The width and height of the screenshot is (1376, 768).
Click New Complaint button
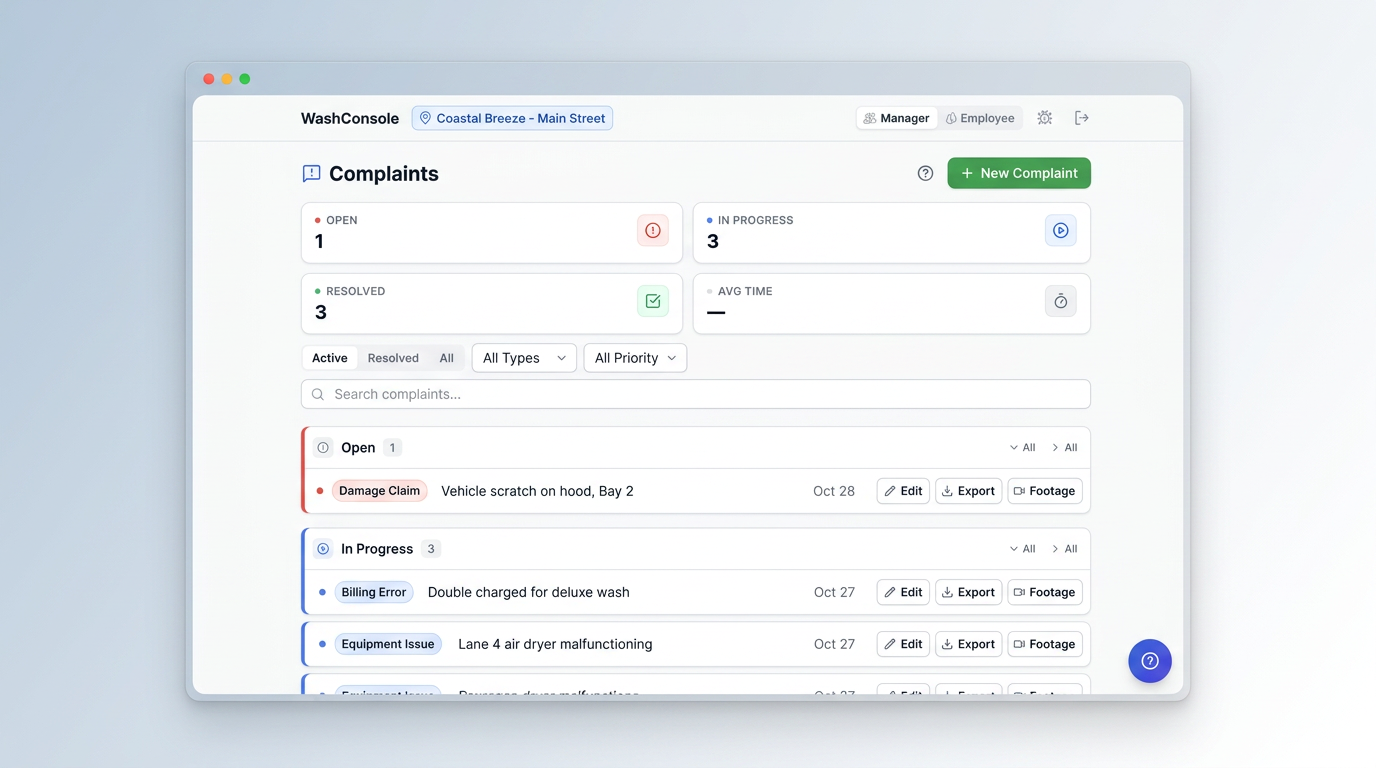[1019, 173]
